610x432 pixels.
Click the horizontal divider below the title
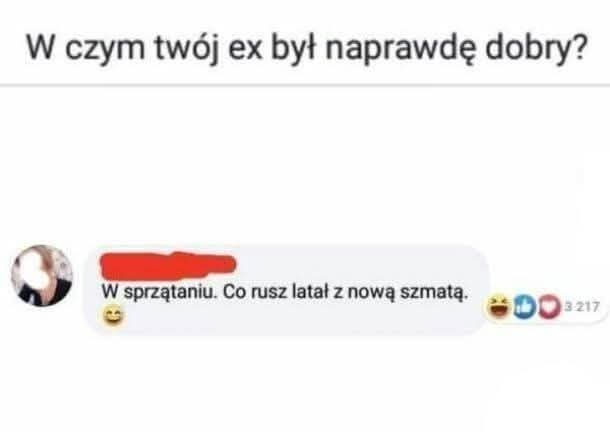click(305, 84)
